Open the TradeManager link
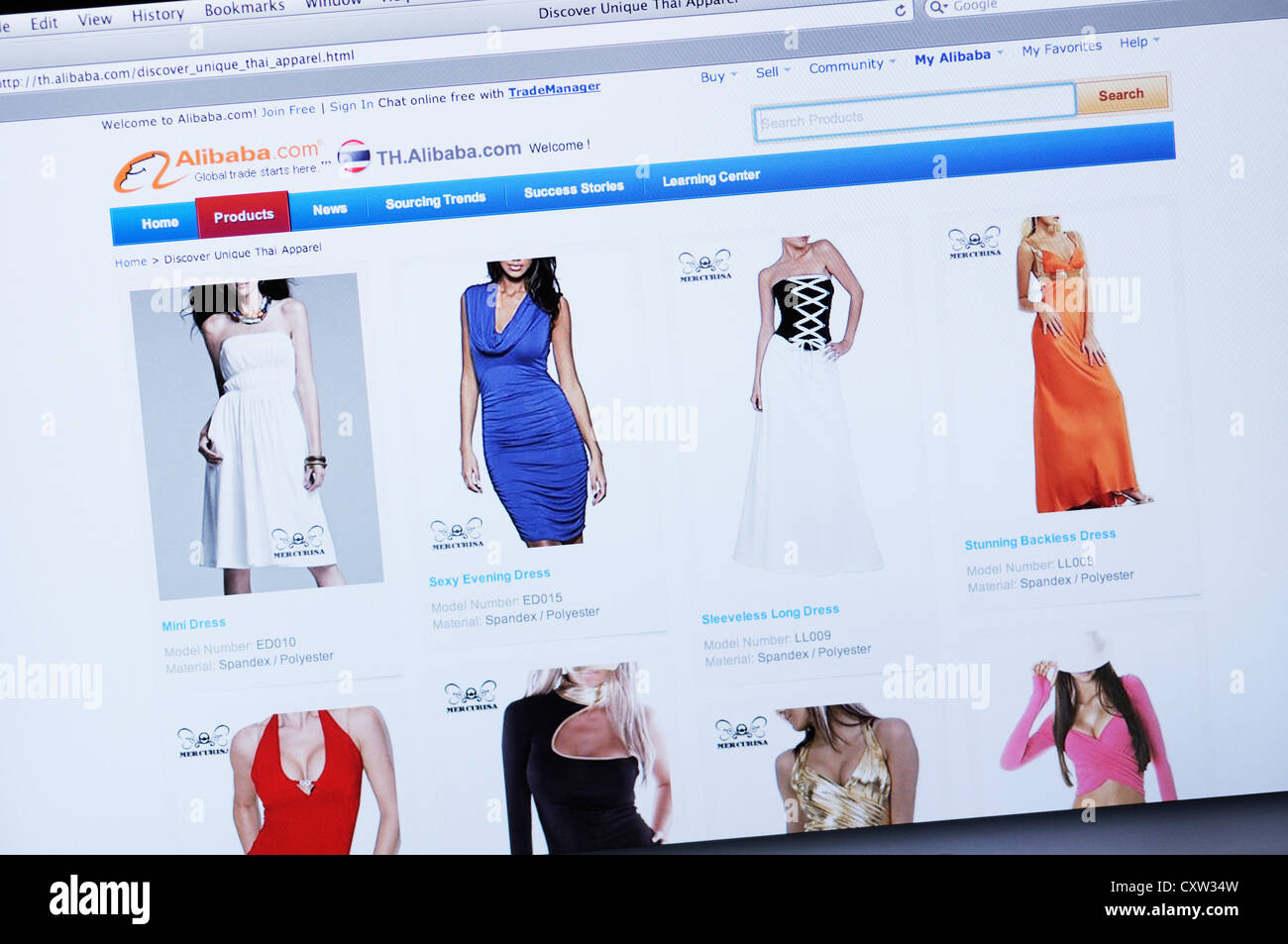The image size is (1288, 944). pos(554,89)
